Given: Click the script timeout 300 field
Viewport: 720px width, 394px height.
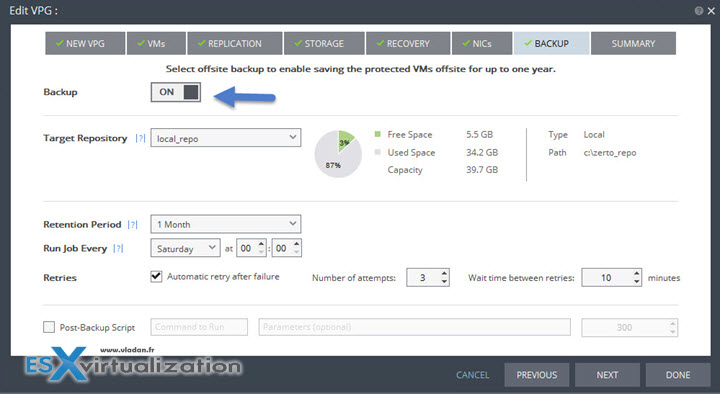Looking at the screenshot, I should (630, 327).
